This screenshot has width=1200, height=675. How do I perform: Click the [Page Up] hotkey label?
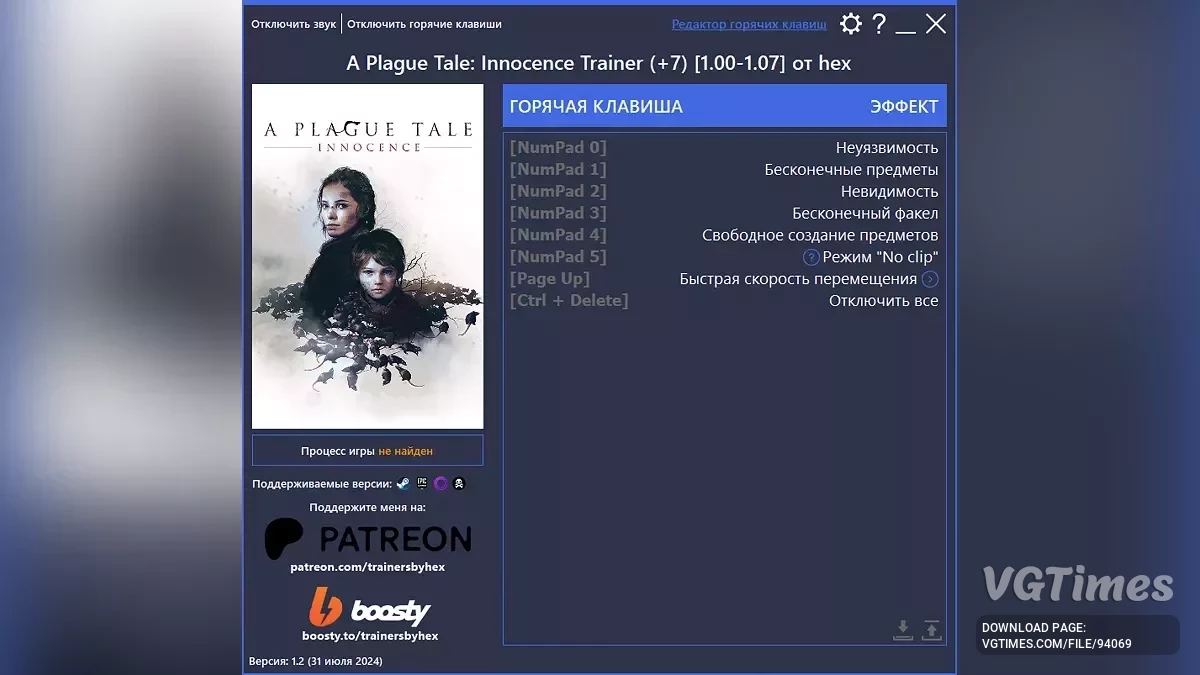point(549,279)
